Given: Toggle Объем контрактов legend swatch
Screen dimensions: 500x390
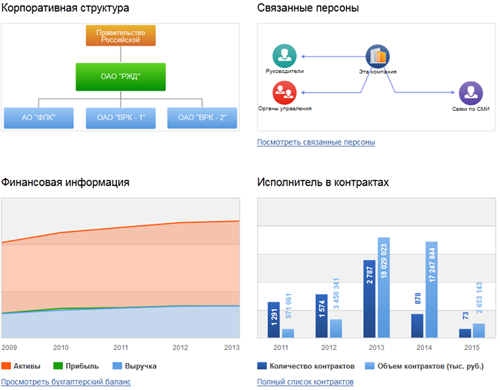Looking at the screenshot, I should (x=370, y=366).
